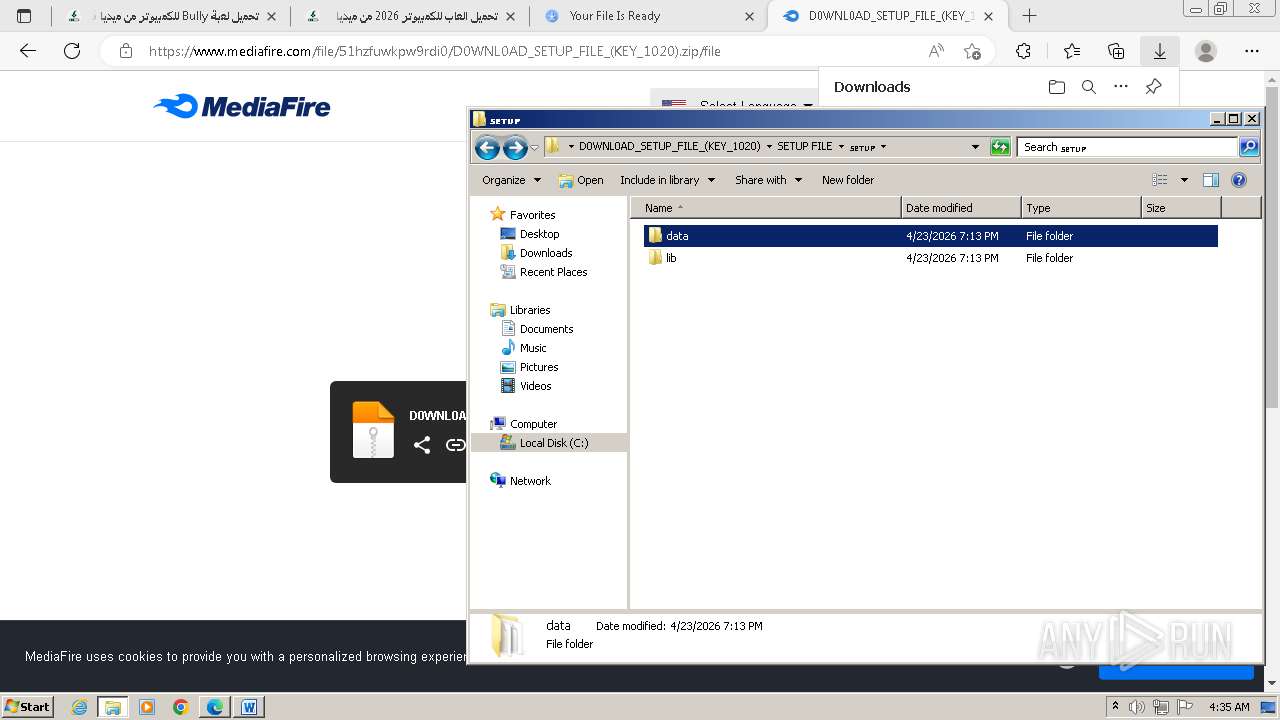
Task: Click inside the Search SETUP field
Action: (1127, 147)
